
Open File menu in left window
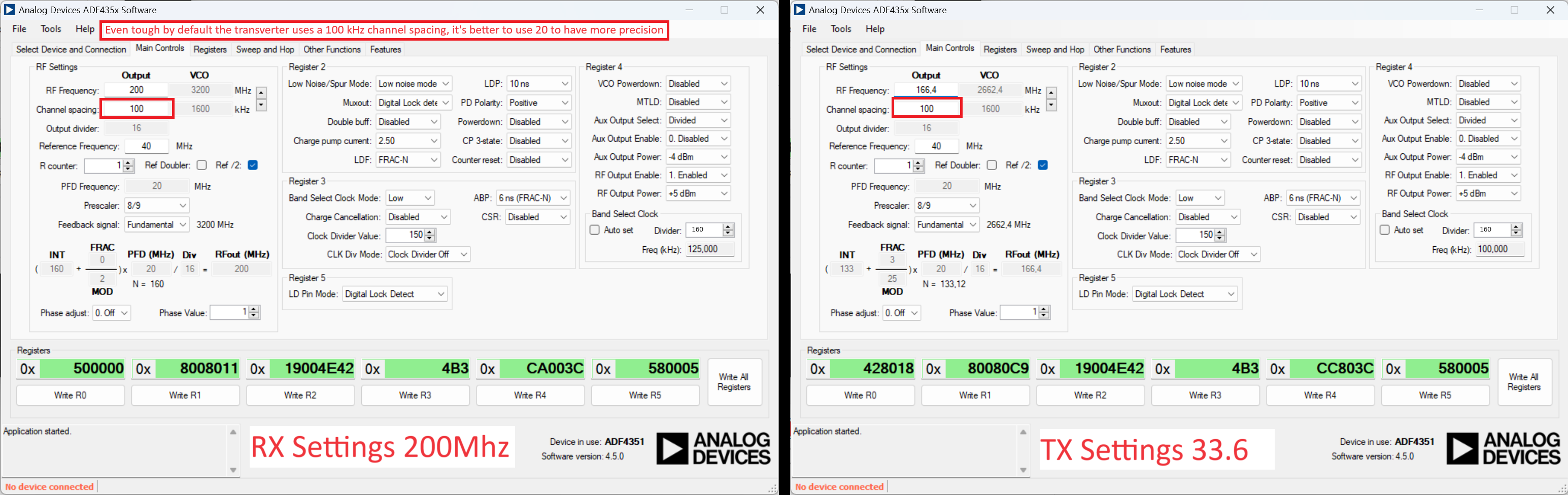19,28
